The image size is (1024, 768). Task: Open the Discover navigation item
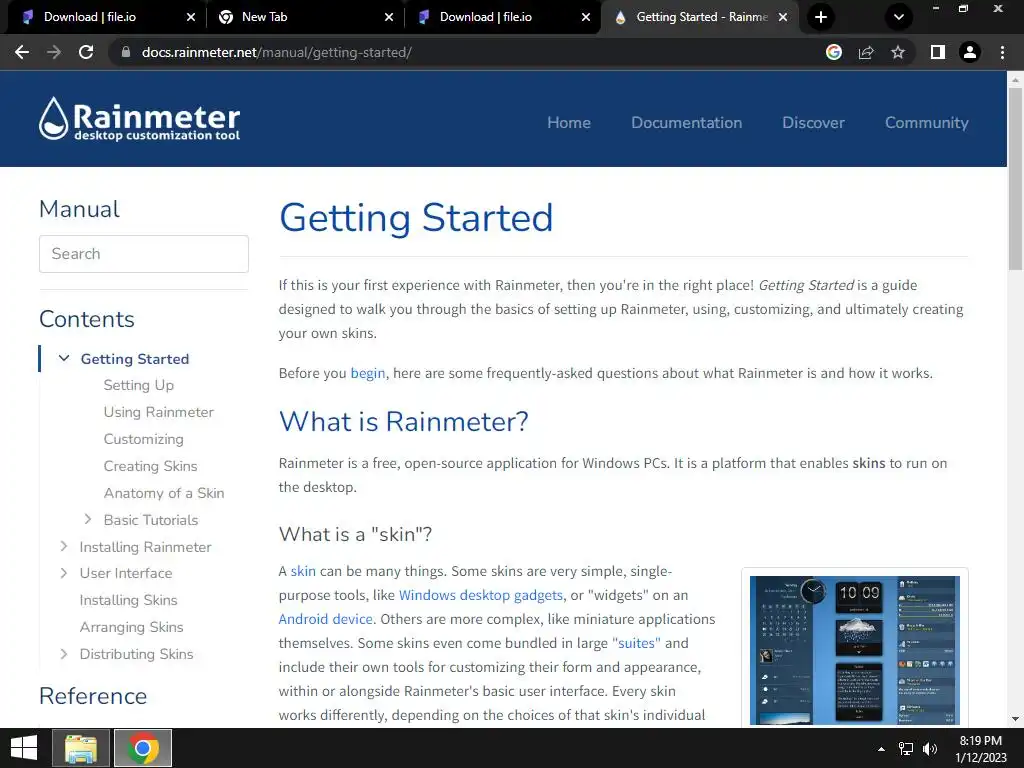[x=813, y=123]
